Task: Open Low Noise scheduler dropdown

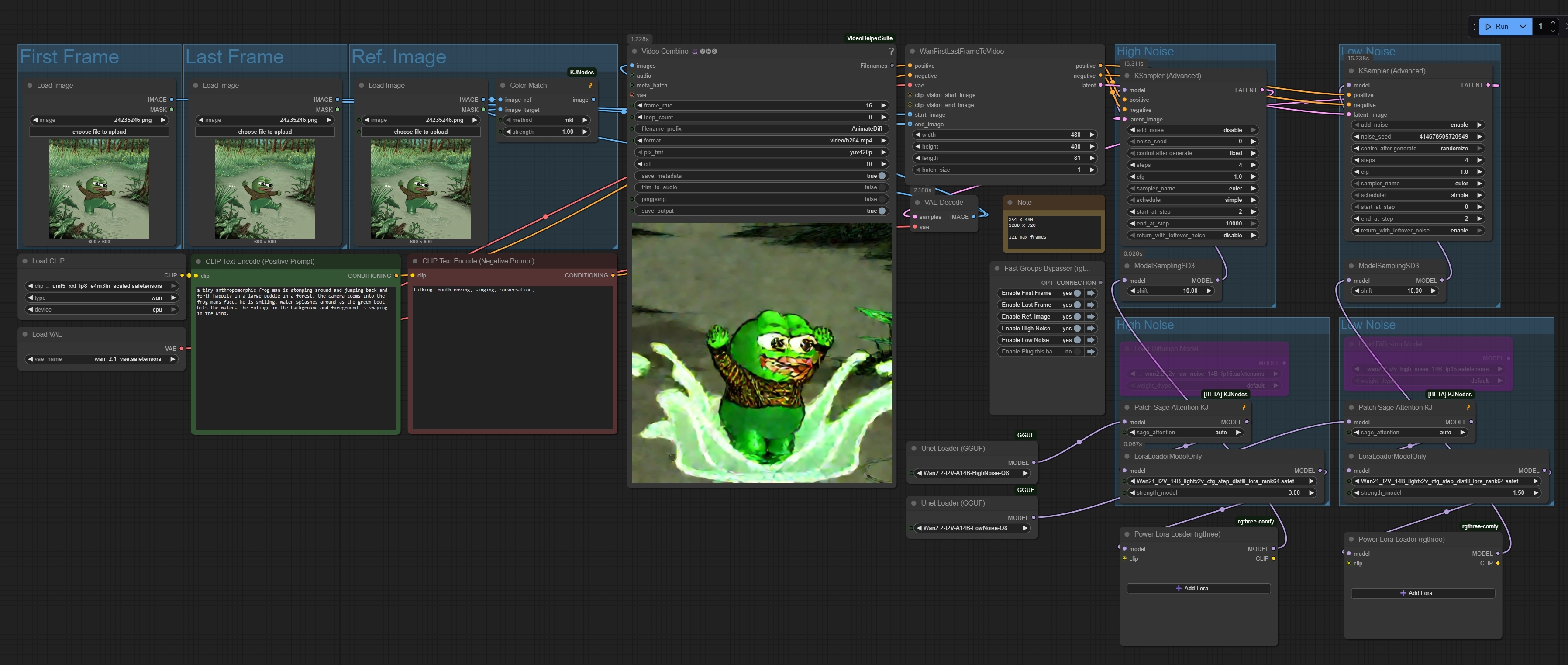Action: point(1418,195)
